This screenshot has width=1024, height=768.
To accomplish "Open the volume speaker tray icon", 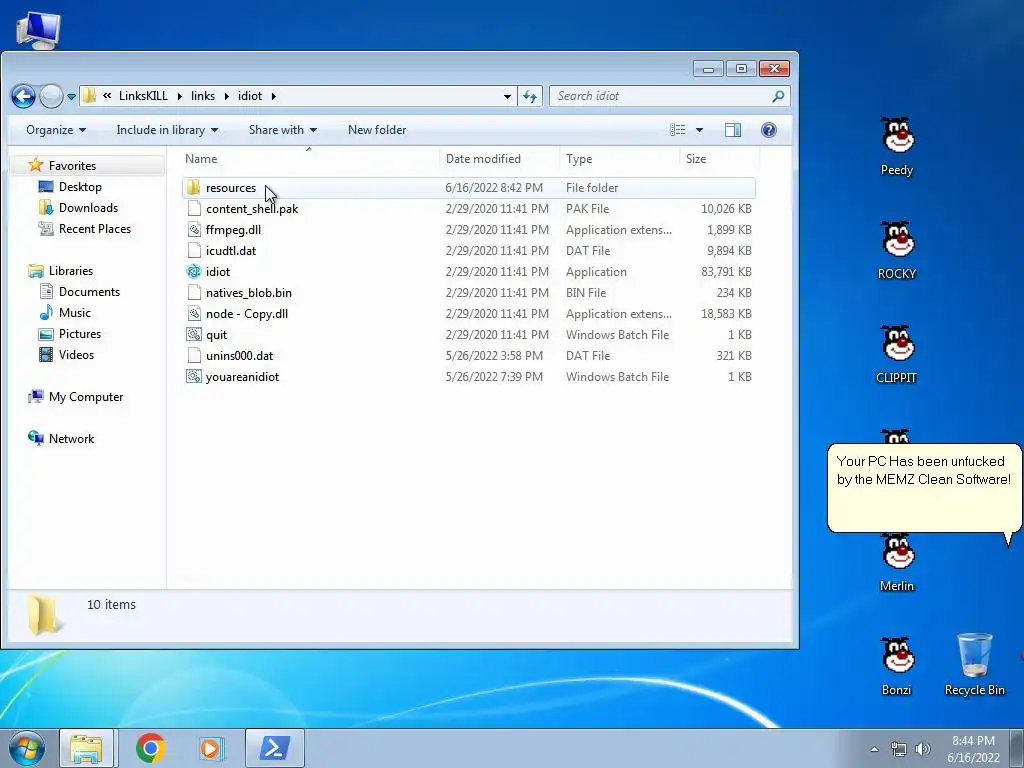I will (x=923, y=749).
